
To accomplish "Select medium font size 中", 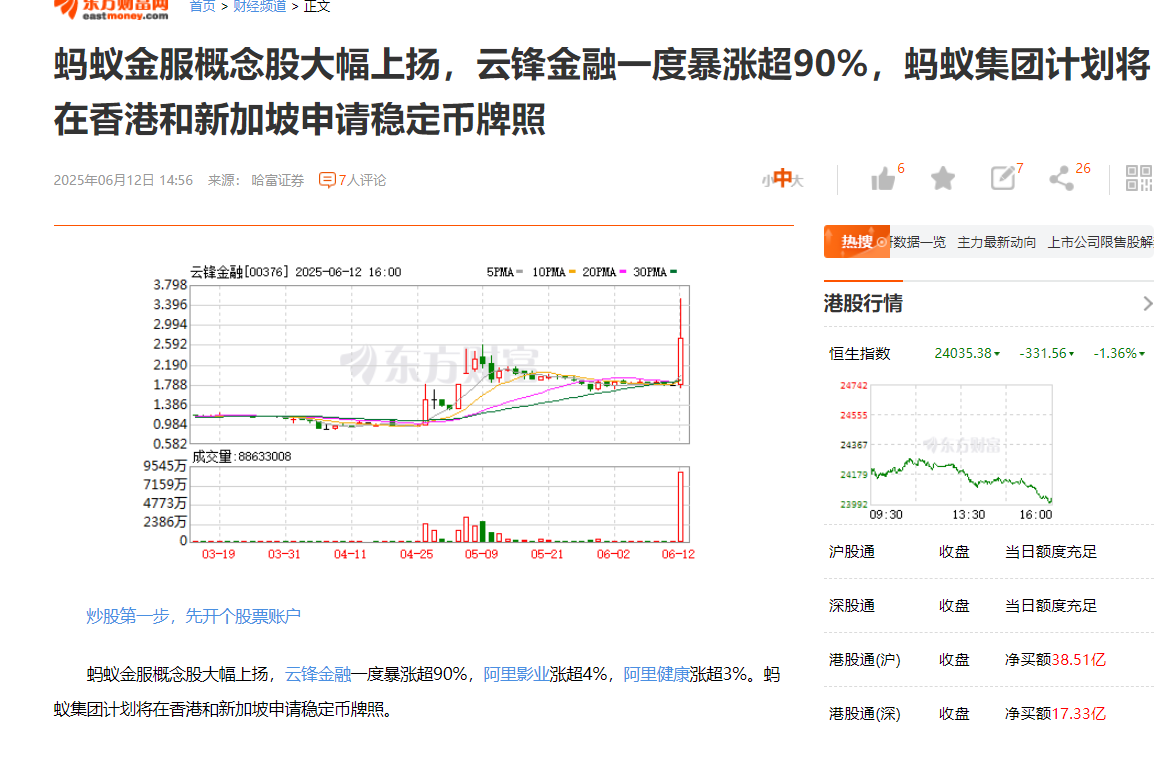I will coord(782,178).
